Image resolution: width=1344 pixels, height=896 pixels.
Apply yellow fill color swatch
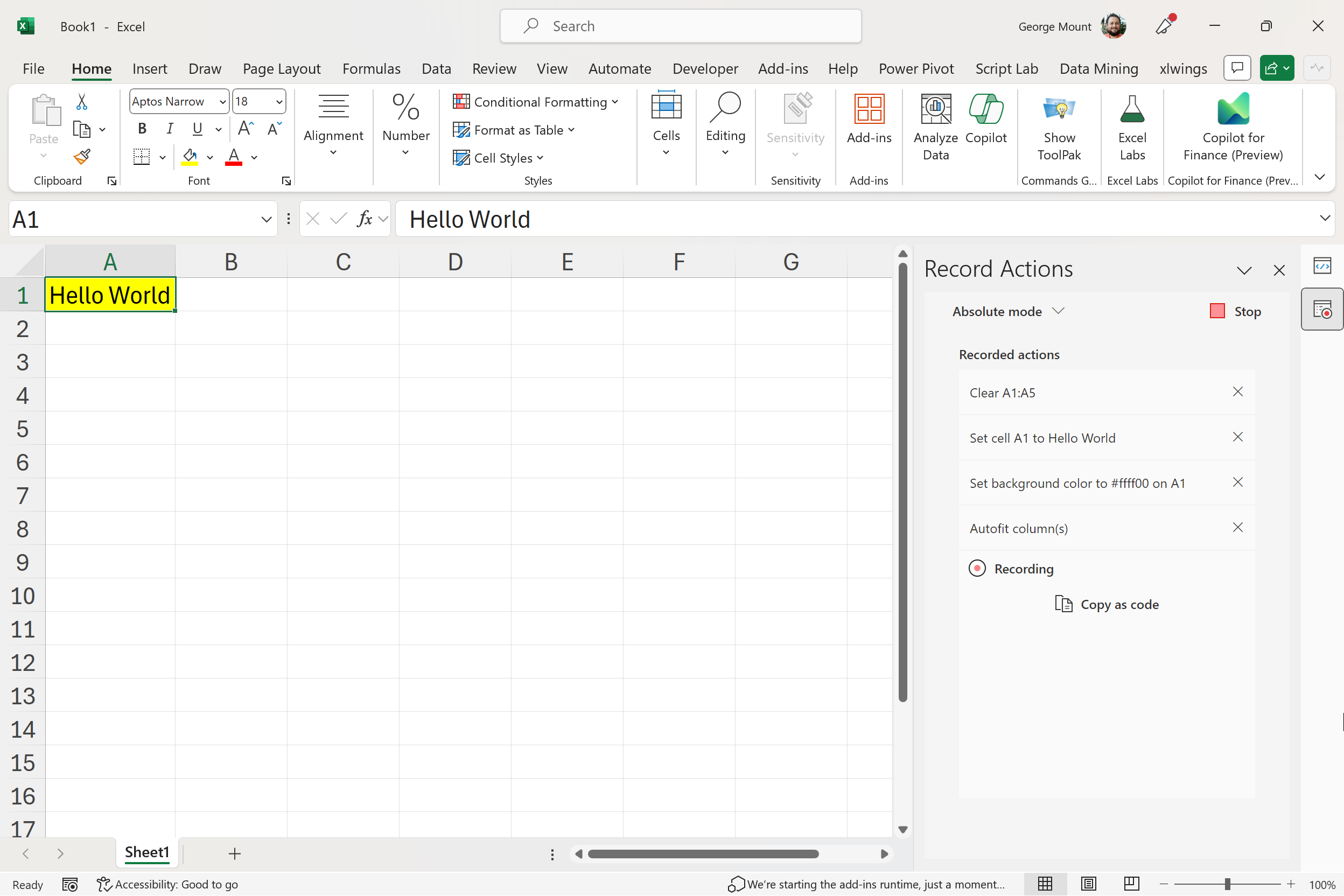[190, 157]
